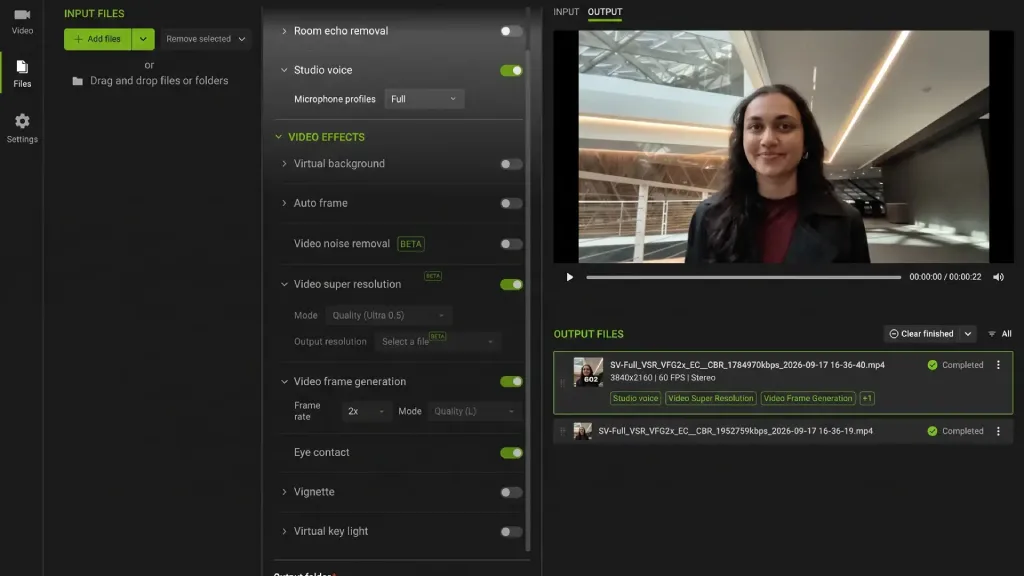Open the Add files dropdown arrow
The height and width of the screenshot is (576, 1024).
[x=143, y=39]
